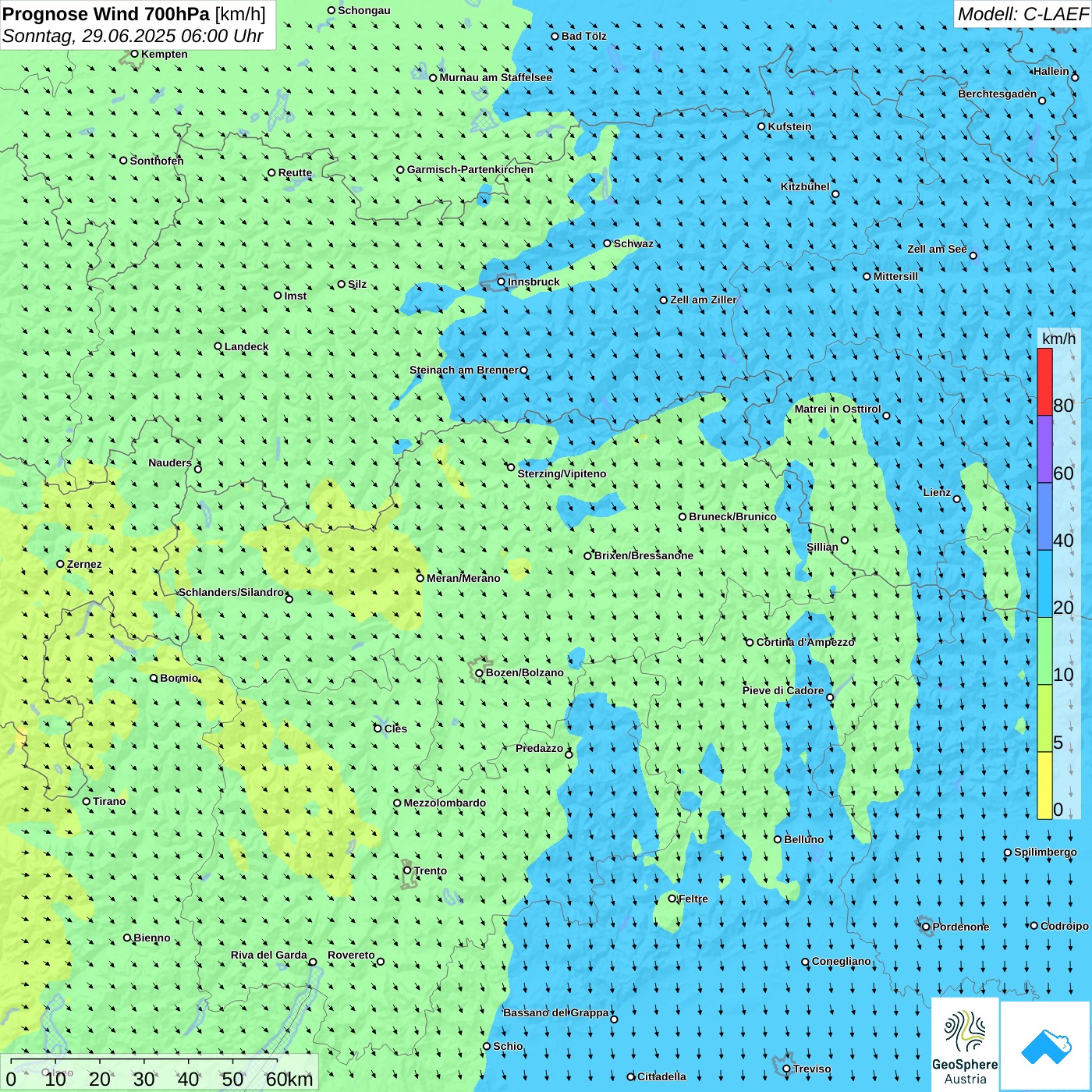Select the Bad Tölz label
The height and width of the screenshot is (1092, 1092).
[584, 36]
